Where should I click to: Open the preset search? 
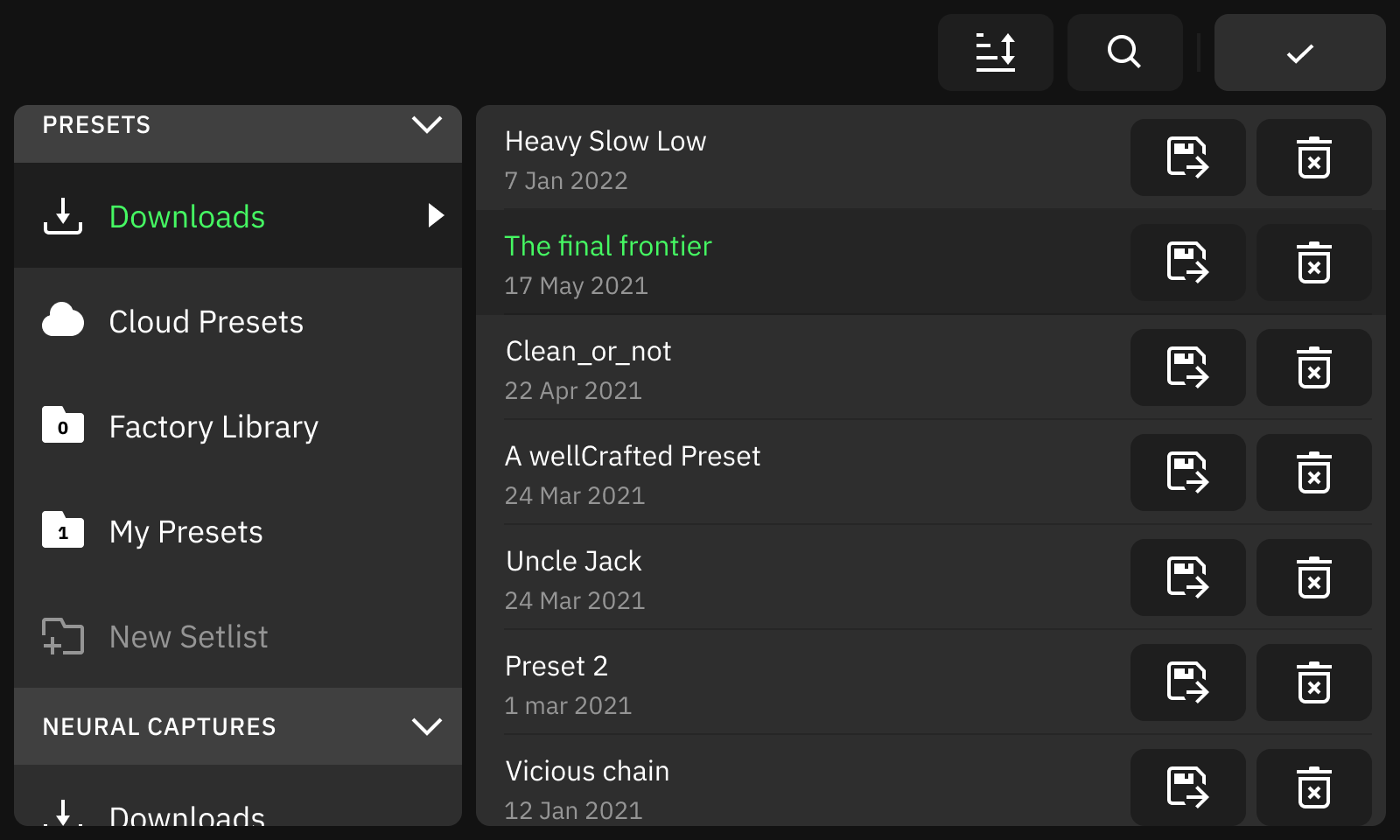point(1124,52)
